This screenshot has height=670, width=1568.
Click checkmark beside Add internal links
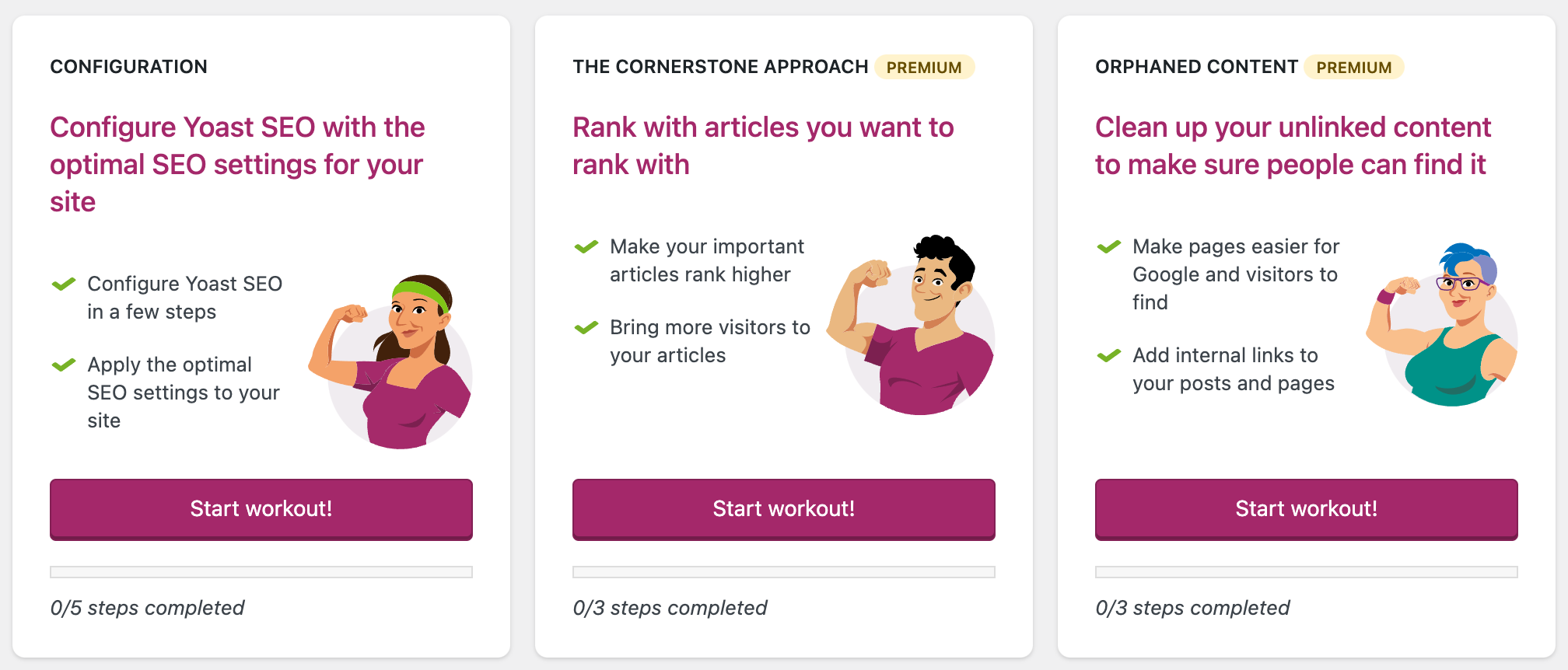click(1109, 355)
